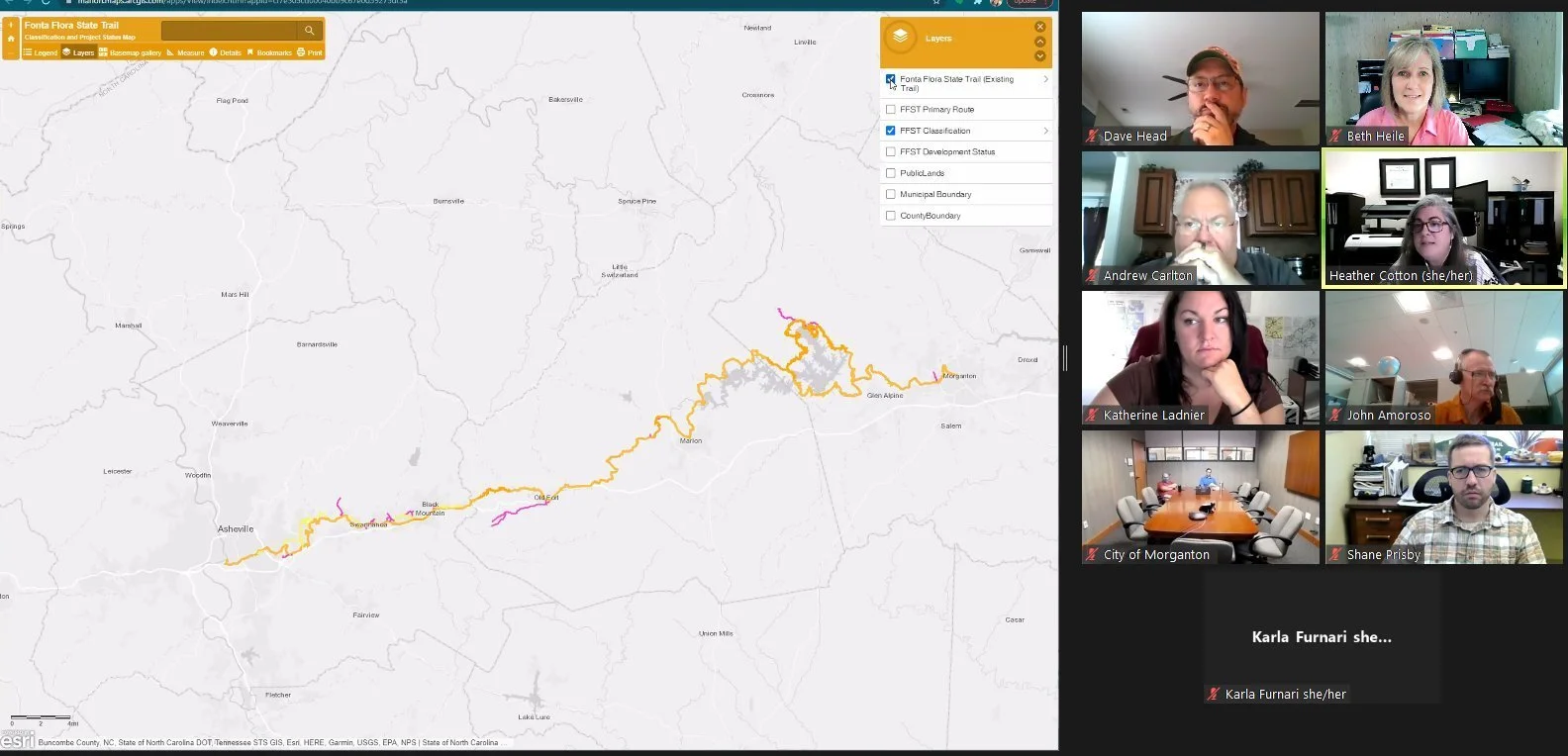Click muted mic icon for Andrew Carlton
Image resolution: width=1568 pixels, height=756 pixels.
pos(1093,276)
